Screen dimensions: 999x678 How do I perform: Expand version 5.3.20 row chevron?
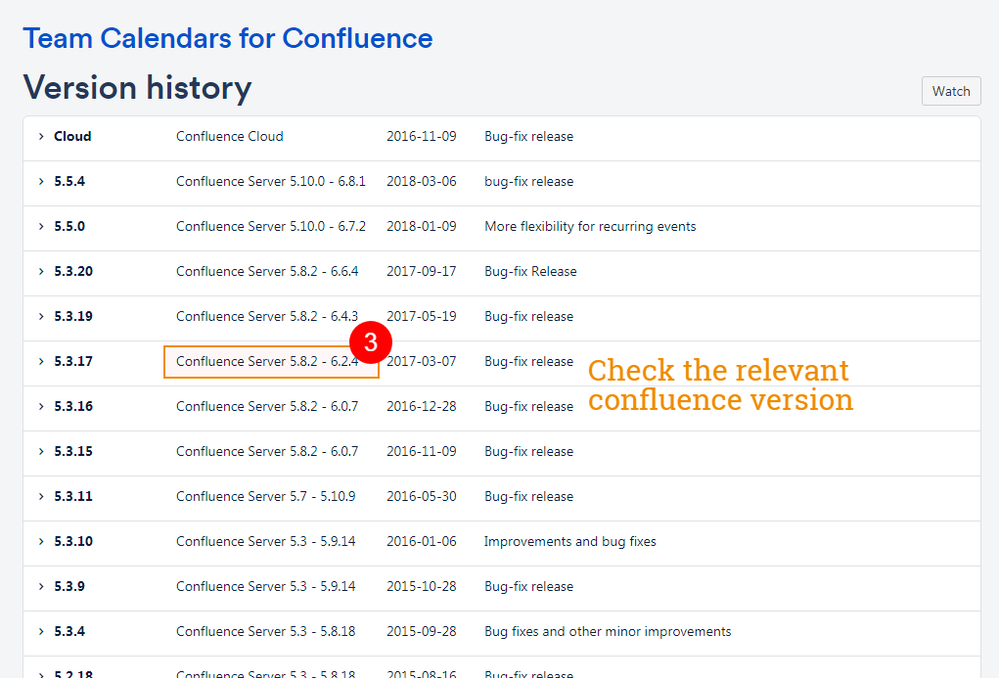(41, 271)
